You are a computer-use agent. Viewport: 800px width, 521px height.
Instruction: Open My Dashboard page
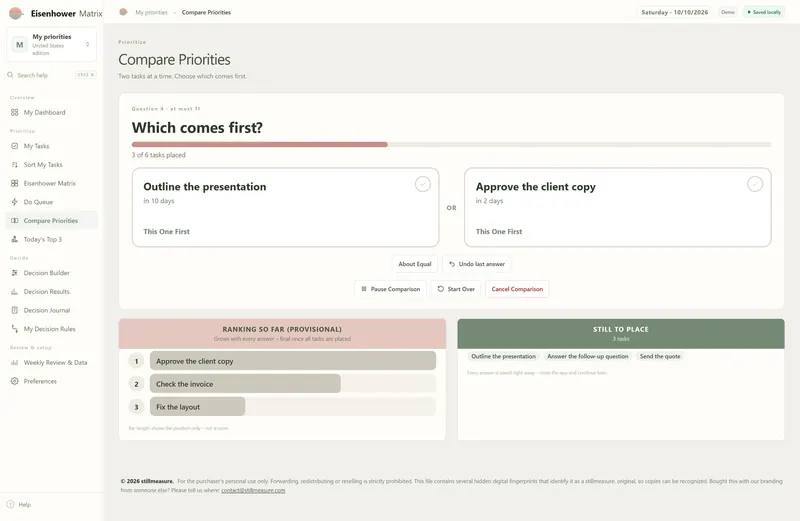coord(52,112)
